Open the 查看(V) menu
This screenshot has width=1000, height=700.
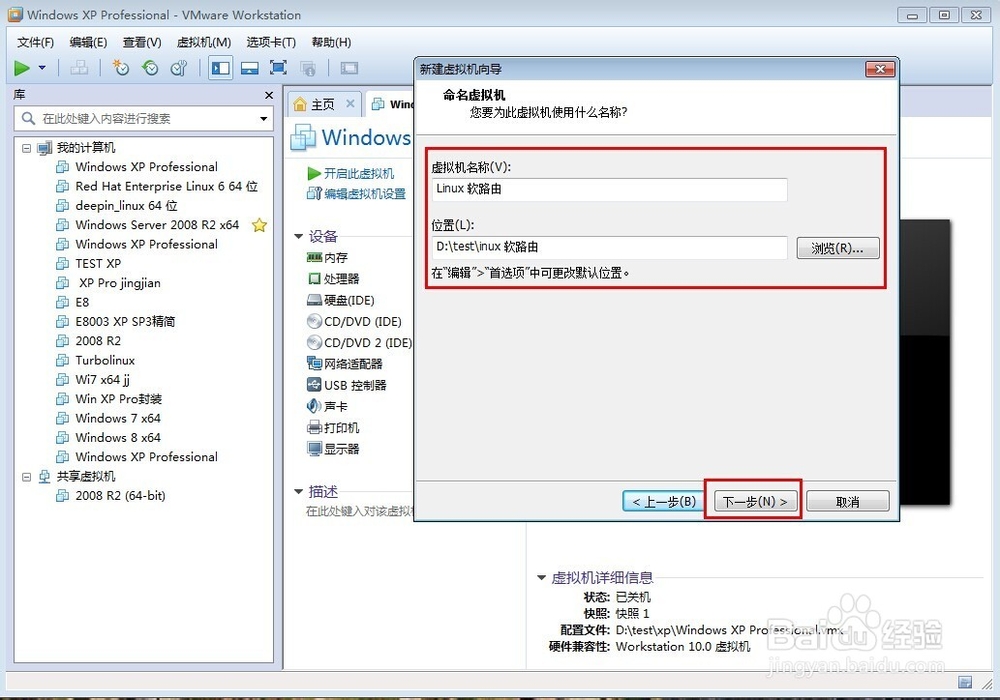tap(142, 42)
